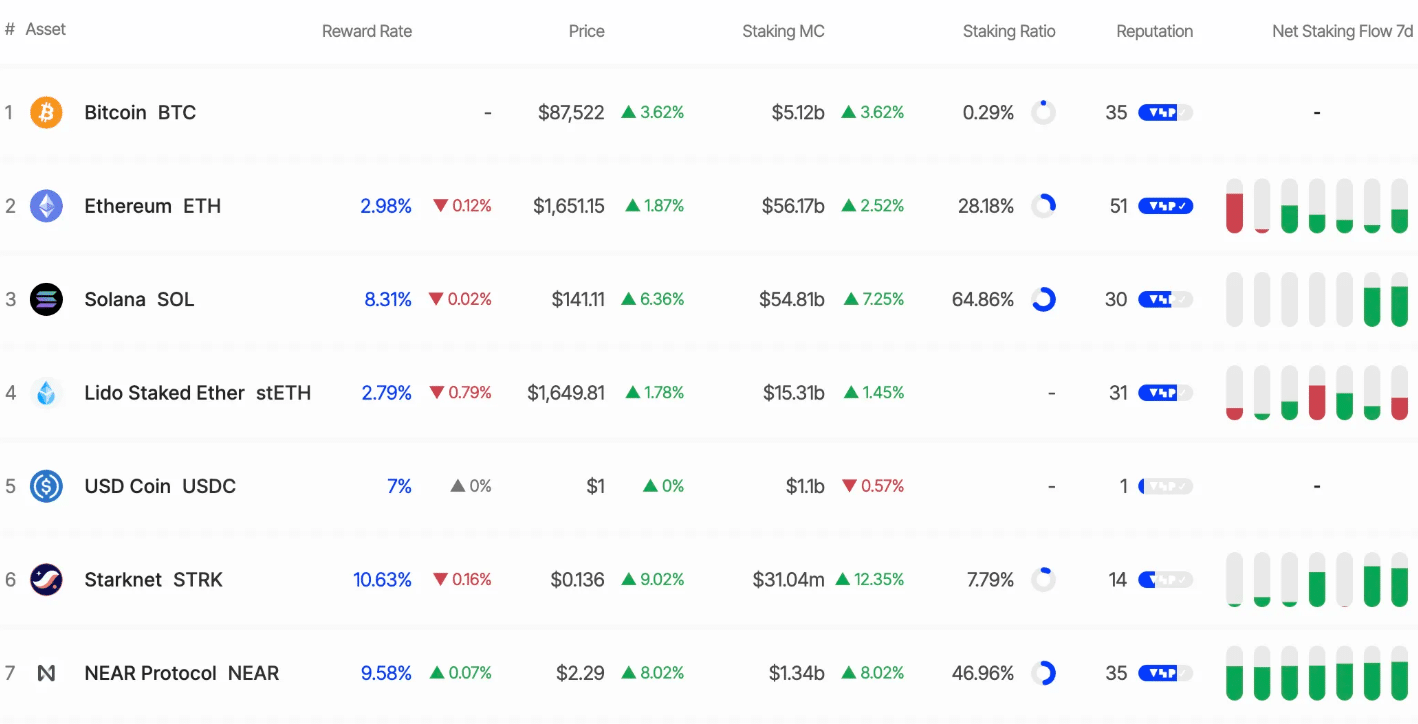Click USD Coin's reputation badge icon
Screen dimensions: 1418x724
point(1166,486)
